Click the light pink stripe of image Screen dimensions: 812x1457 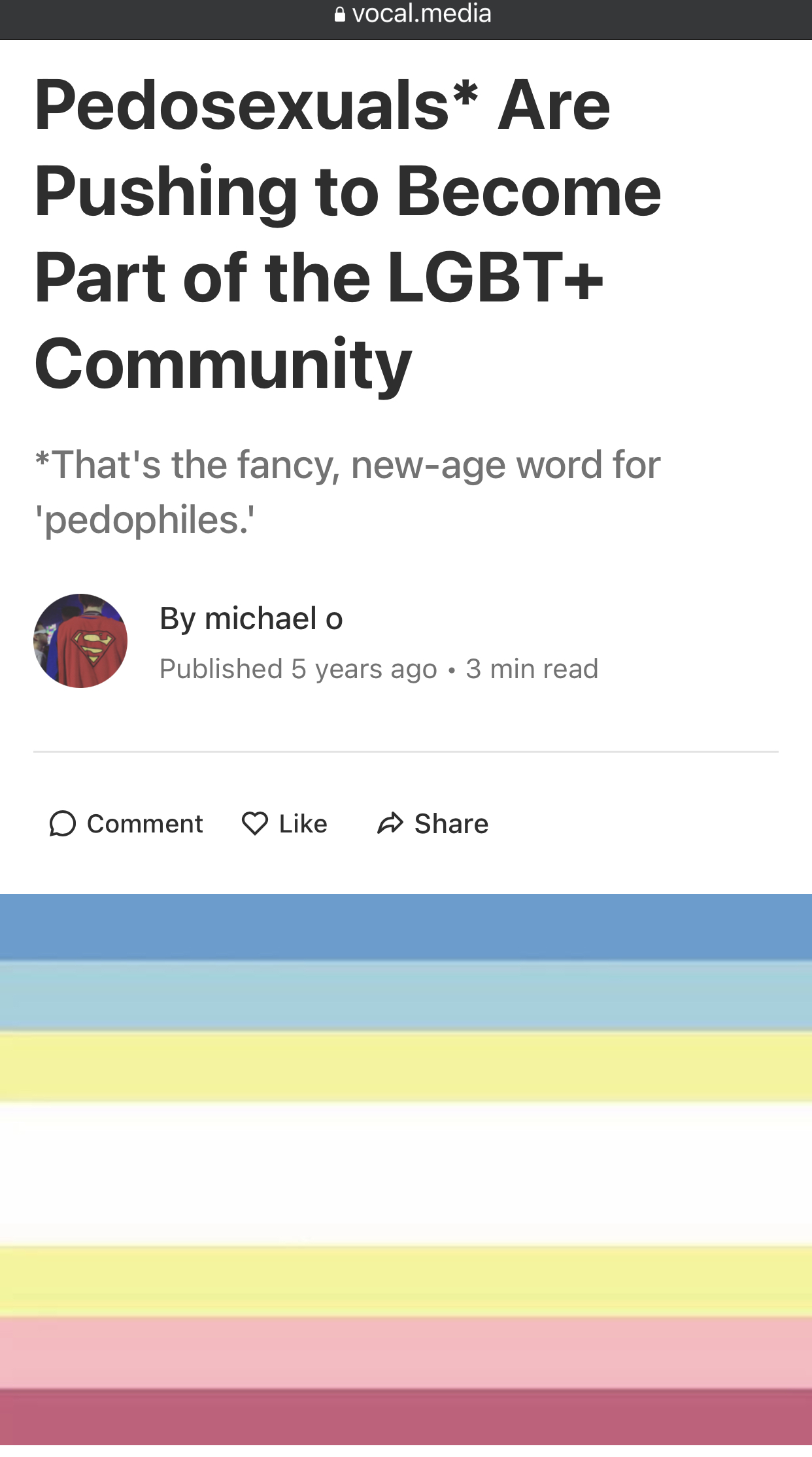(406, 1352)
